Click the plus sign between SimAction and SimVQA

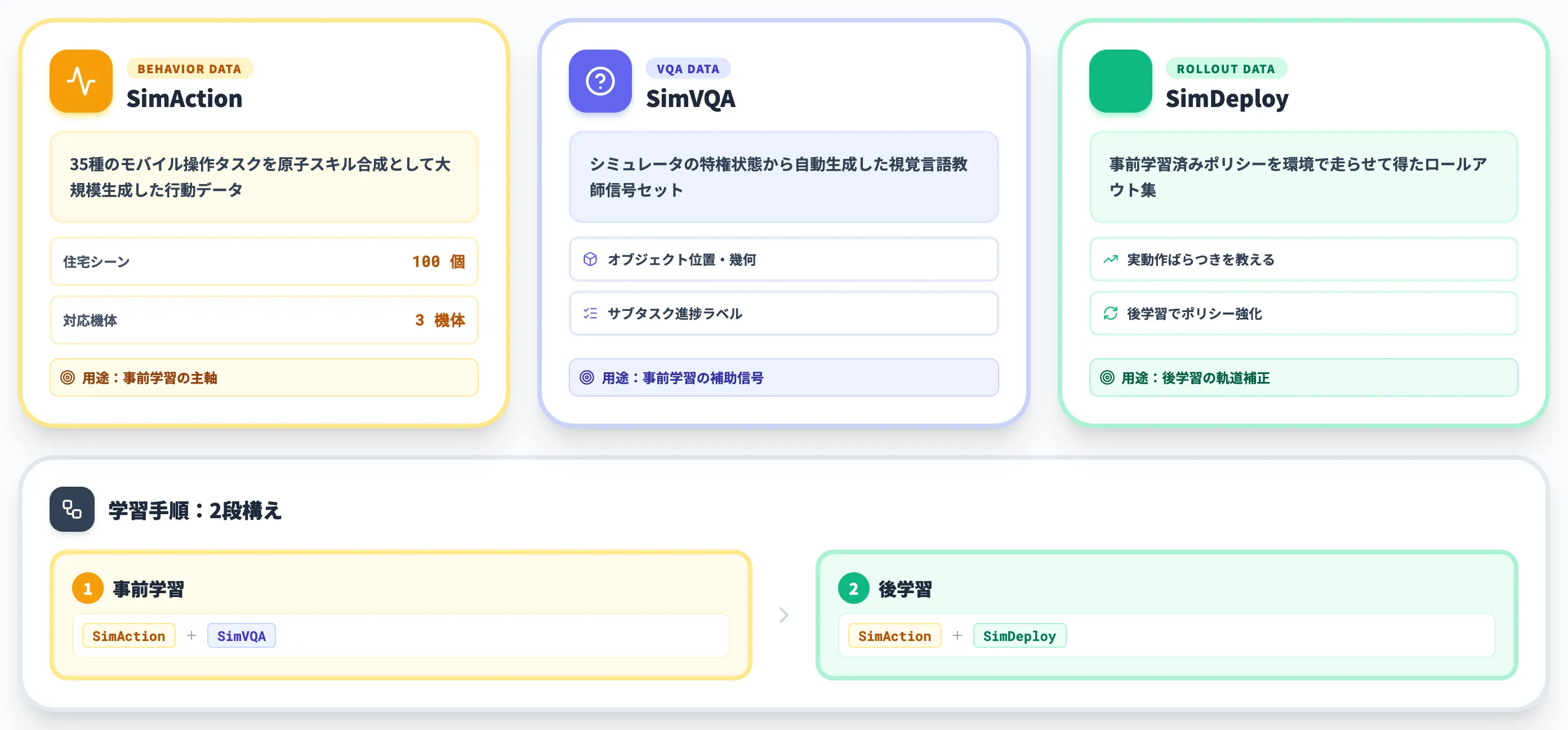pyautogui.click(x=191, y=635)
